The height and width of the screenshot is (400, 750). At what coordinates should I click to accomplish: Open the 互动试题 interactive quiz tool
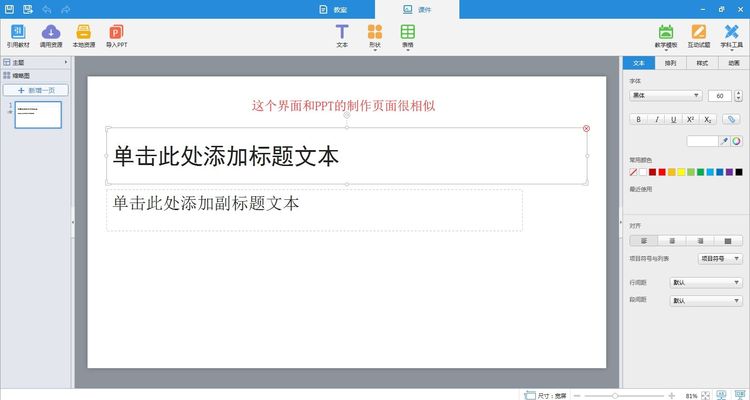point(699,35)
